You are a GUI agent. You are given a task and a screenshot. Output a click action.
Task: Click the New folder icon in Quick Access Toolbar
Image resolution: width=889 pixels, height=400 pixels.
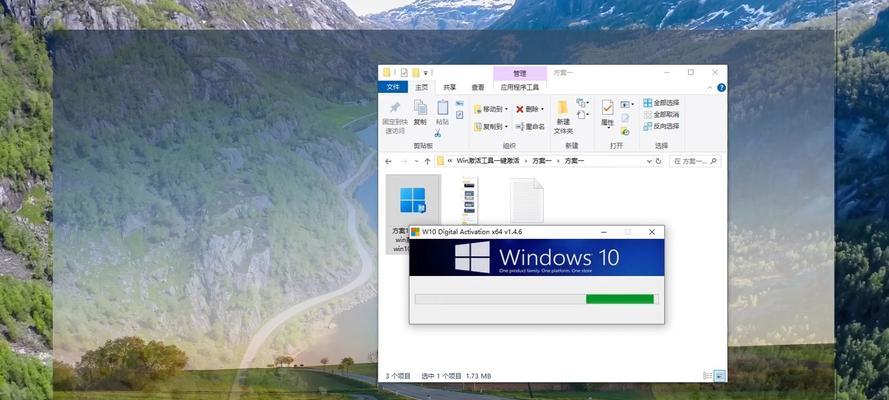416,73
